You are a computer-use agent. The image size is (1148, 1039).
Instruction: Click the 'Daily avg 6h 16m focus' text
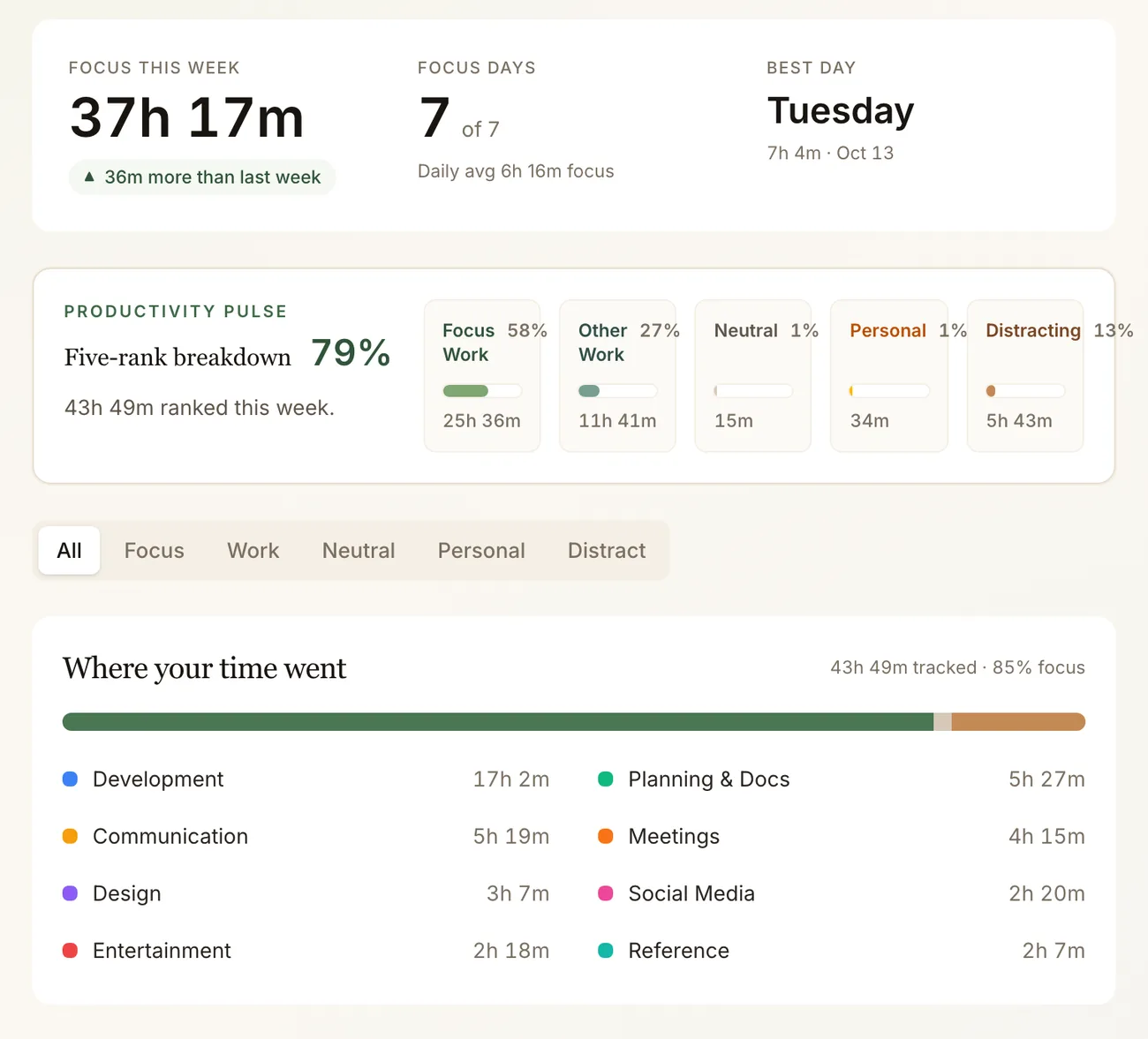coord(516,171)
